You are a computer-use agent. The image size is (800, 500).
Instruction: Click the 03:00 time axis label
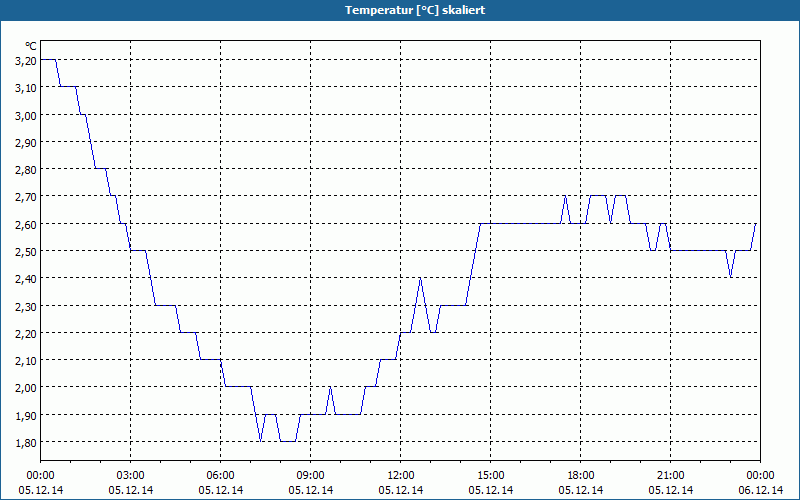click(131, 476)
